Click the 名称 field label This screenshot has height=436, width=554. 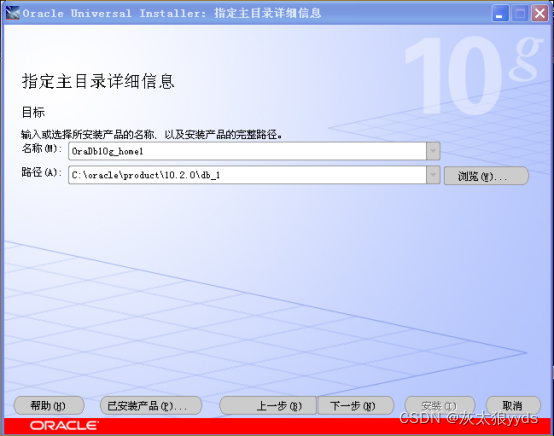tap(41, 148)
